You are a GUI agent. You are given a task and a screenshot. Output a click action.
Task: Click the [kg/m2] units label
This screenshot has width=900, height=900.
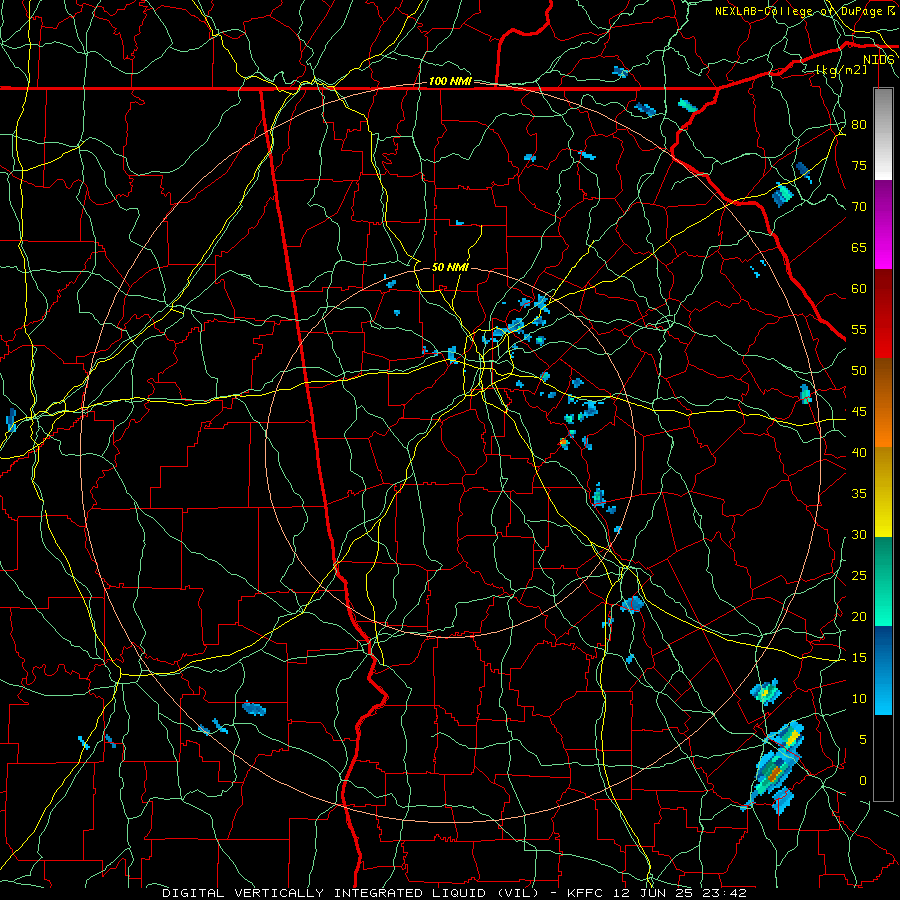click(841, 70)
